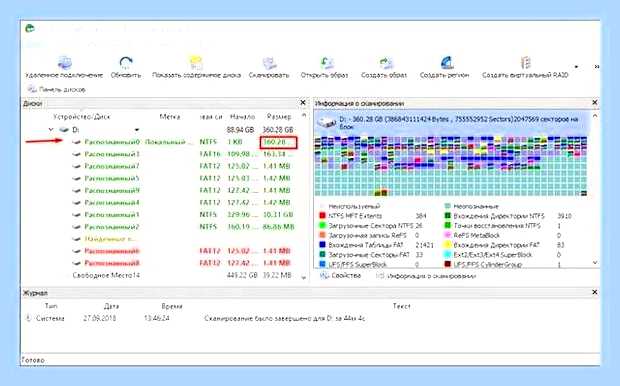Click log date 27.09.2018

coord(100,318)
